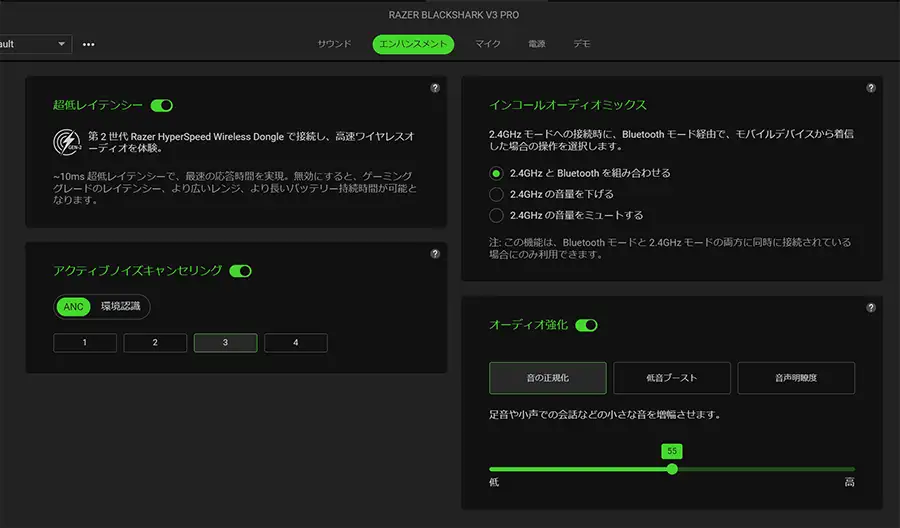Select the 音声明瞭度 enhancement button
This screenshot has height=528, width=900.
pyautogui.click(x=796, y=378)
